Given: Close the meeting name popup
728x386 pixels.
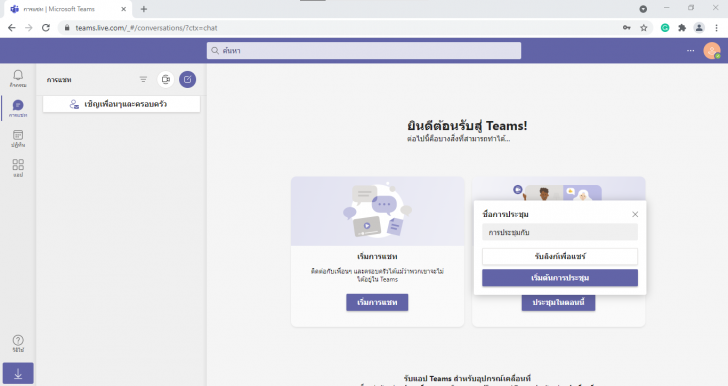Looking at the screenshot, I should click(635, 214).
